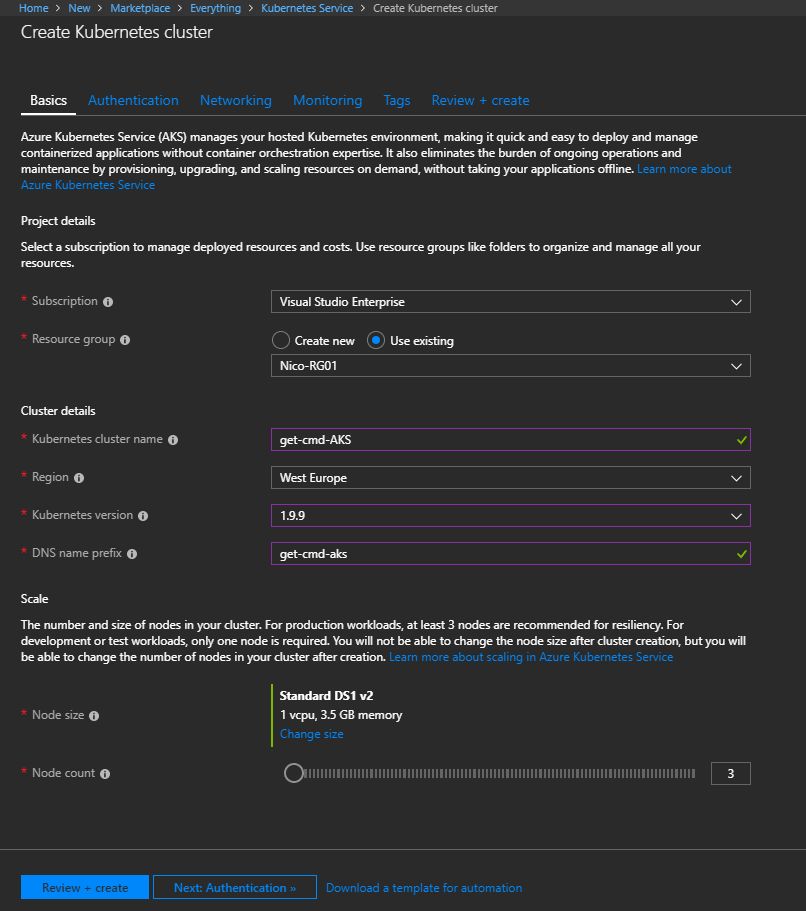Navigate to Marketplace breadcrumb
Viewport: 806px width, 911px height.
pos(140,8)
